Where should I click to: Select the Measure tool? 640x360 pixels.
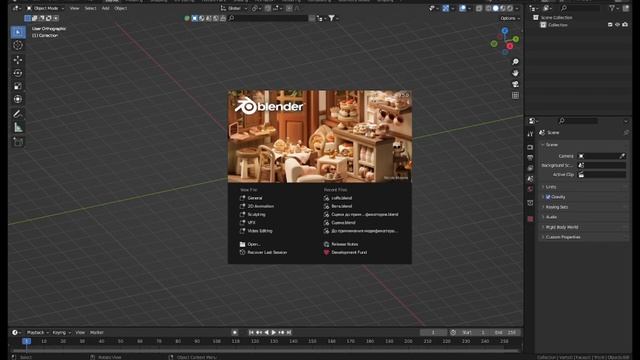(x=18, y=128)
